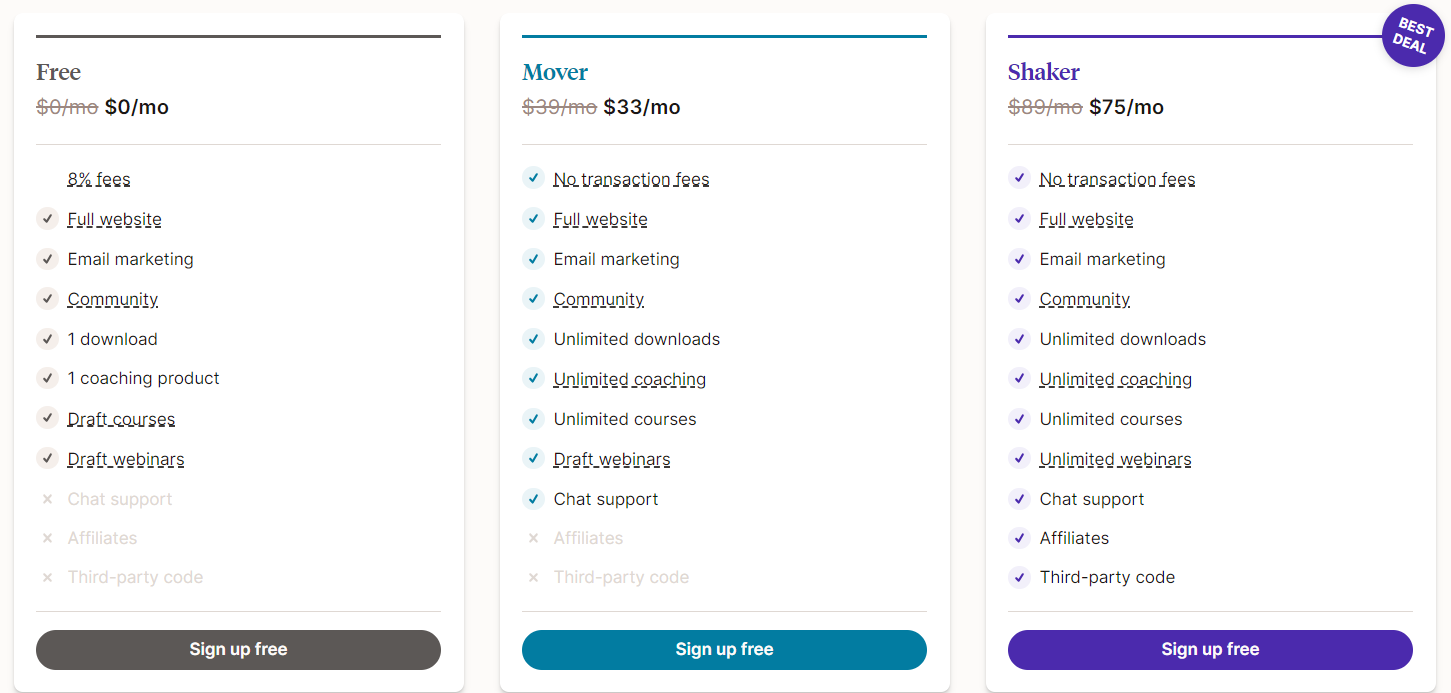Click checkmark beside Mover Chat support
Viewport: 1451px width, 693px height.
533,499
